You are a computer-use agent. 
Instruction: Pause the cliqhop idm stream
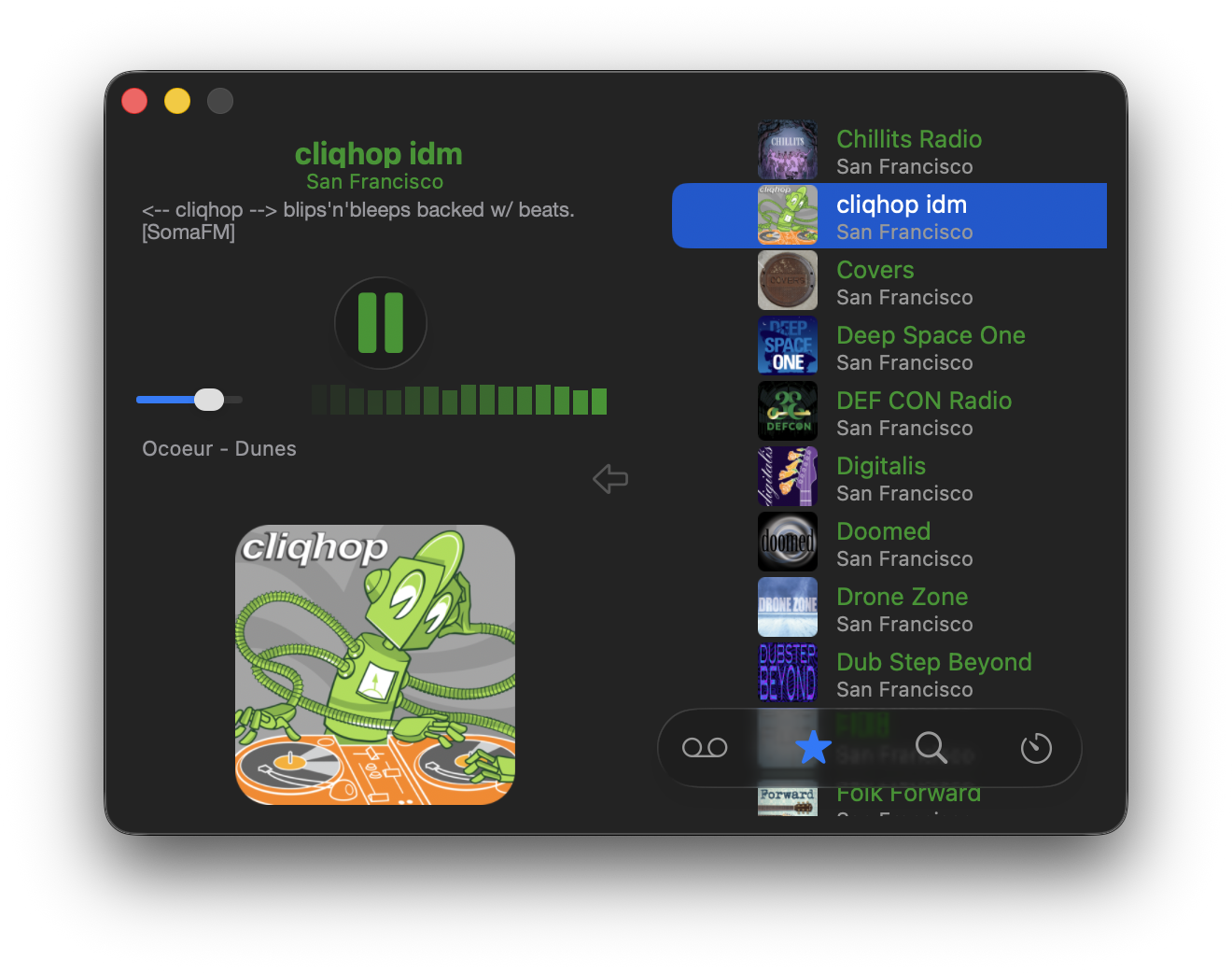tap(381, 323)
